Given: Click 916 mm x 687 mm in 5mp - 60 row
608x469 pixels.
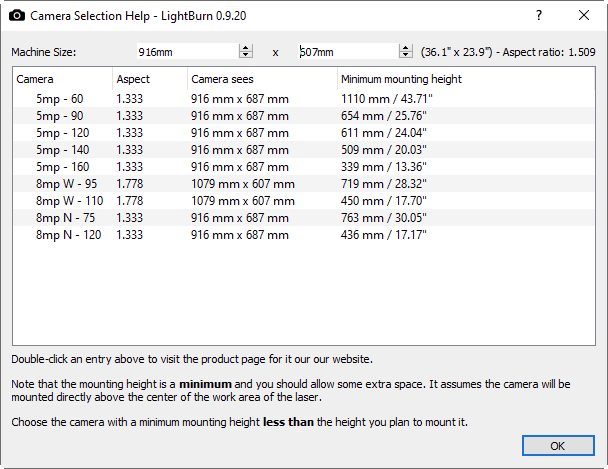Looking at the screenshot, I should click(240, 99).
